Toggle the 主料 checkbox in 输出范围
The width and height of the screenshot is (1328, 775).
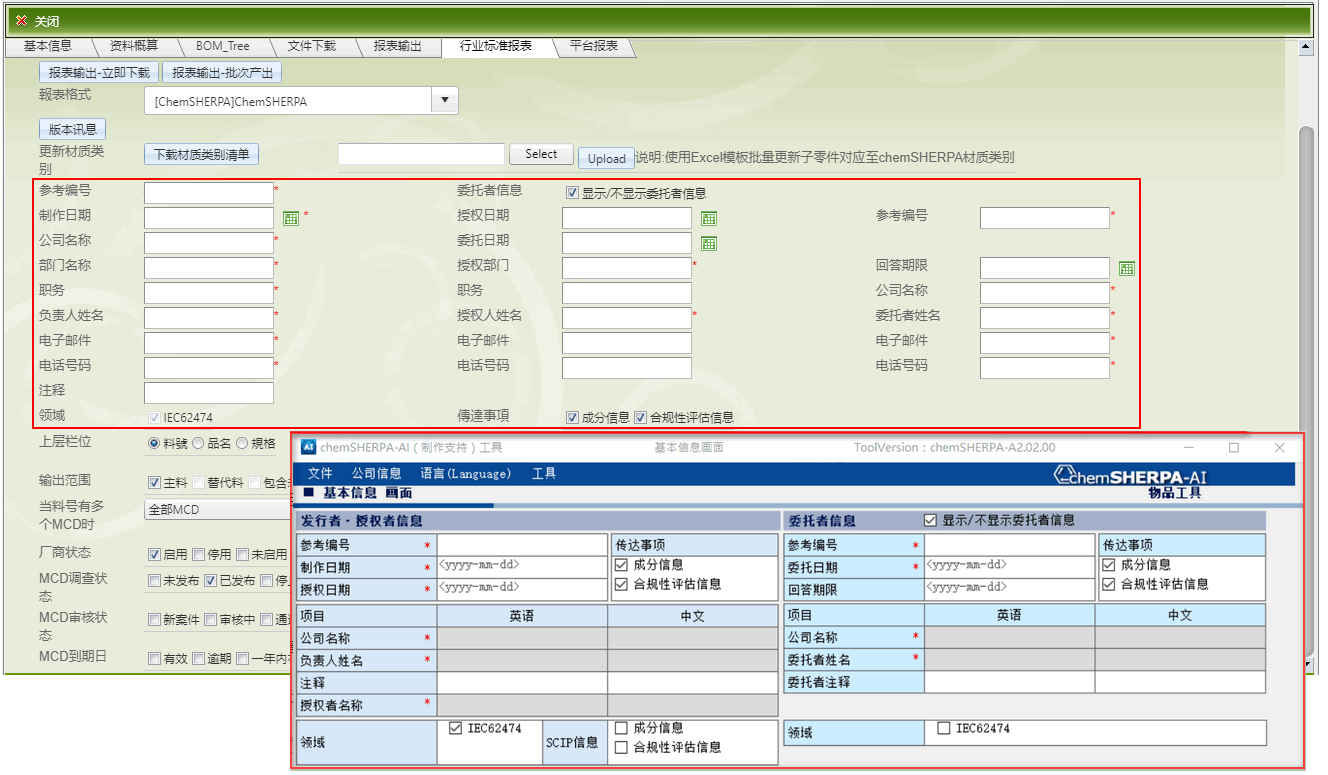pyautogui.click(x=155, y=483)
